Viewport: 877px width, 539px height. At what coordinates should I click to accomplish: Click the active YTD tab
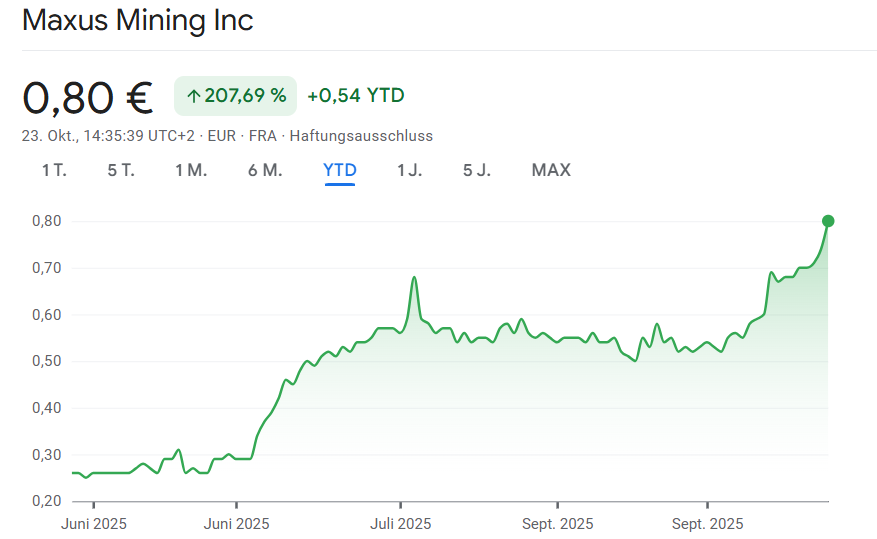(340, 170)
